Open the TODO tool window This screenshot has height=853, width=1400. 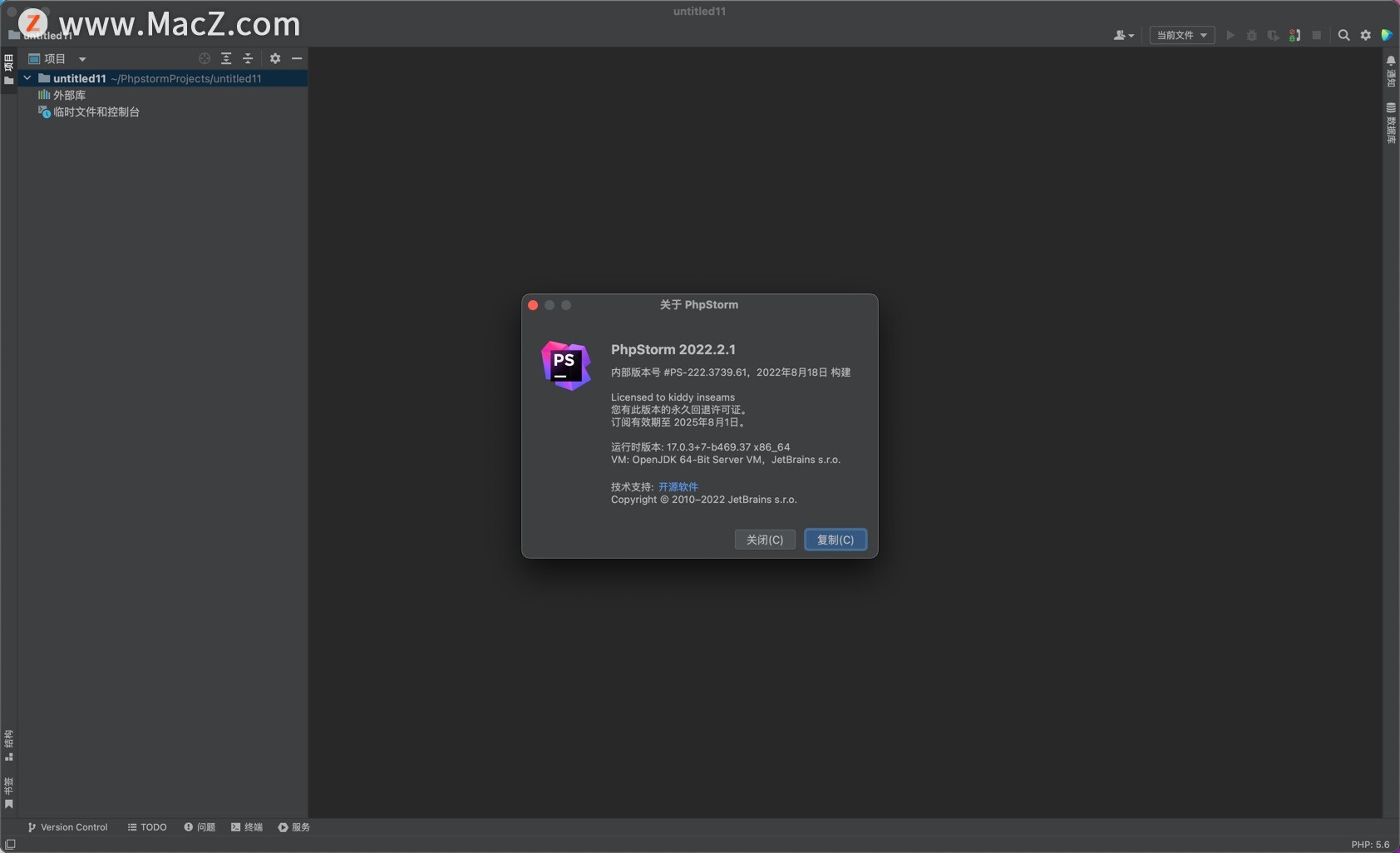[x=147, y=827]
